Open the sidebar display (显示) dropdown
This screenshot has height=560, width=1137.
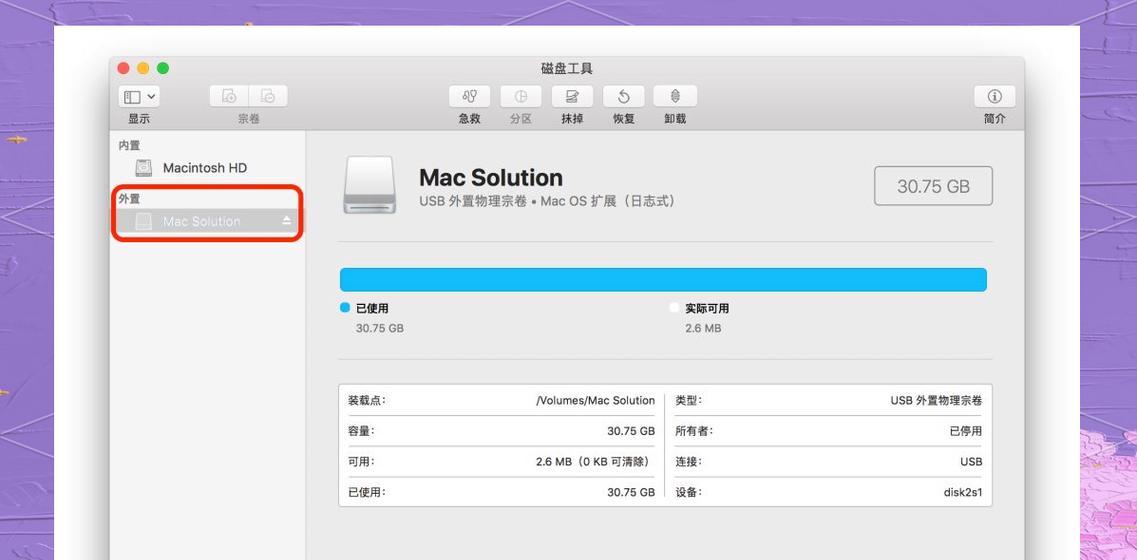tap(139, 96)
